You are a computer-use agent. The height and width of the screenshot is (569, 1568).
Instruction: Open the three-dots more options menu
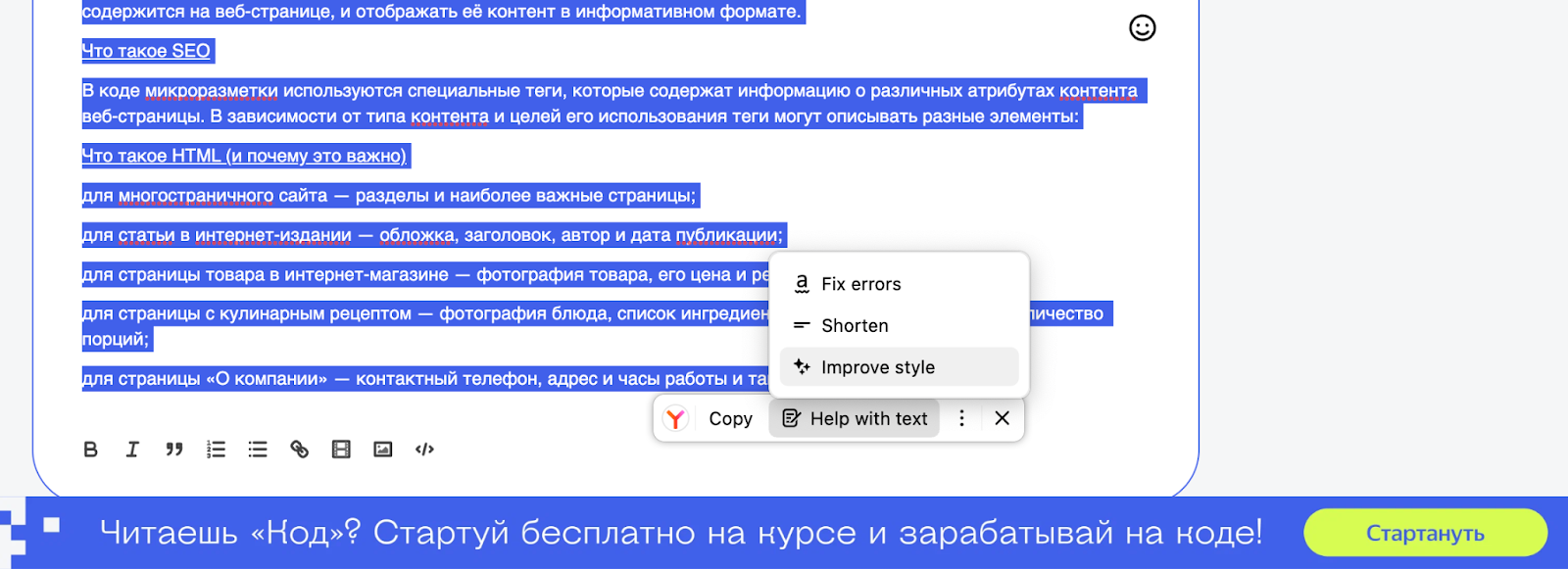tap(961, 418)
